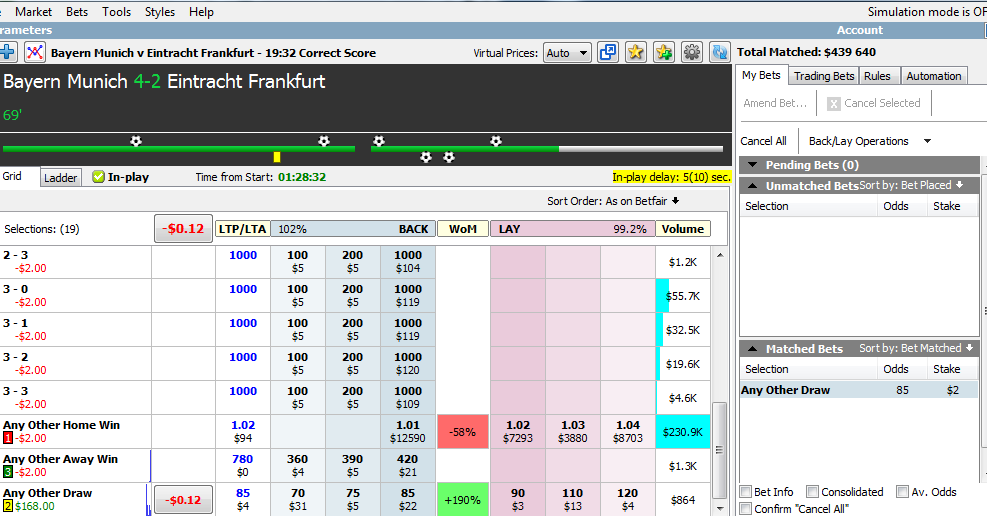Screen dimensions: 987x516
Task: Enable the Consolidated checkbox
Action: tap(813, 491)
